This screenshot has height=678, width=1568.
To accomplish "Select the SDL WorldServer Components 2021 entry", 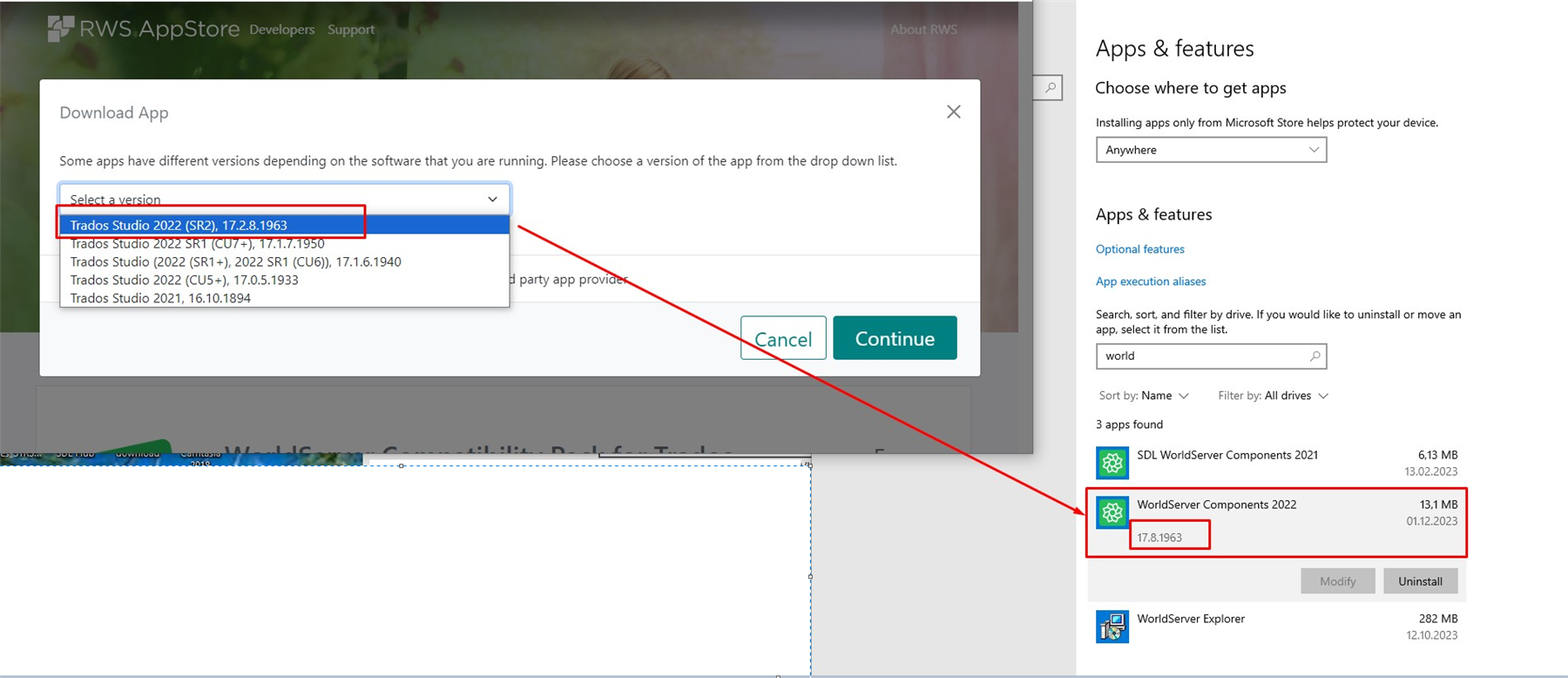I will tap(1277, 463).
